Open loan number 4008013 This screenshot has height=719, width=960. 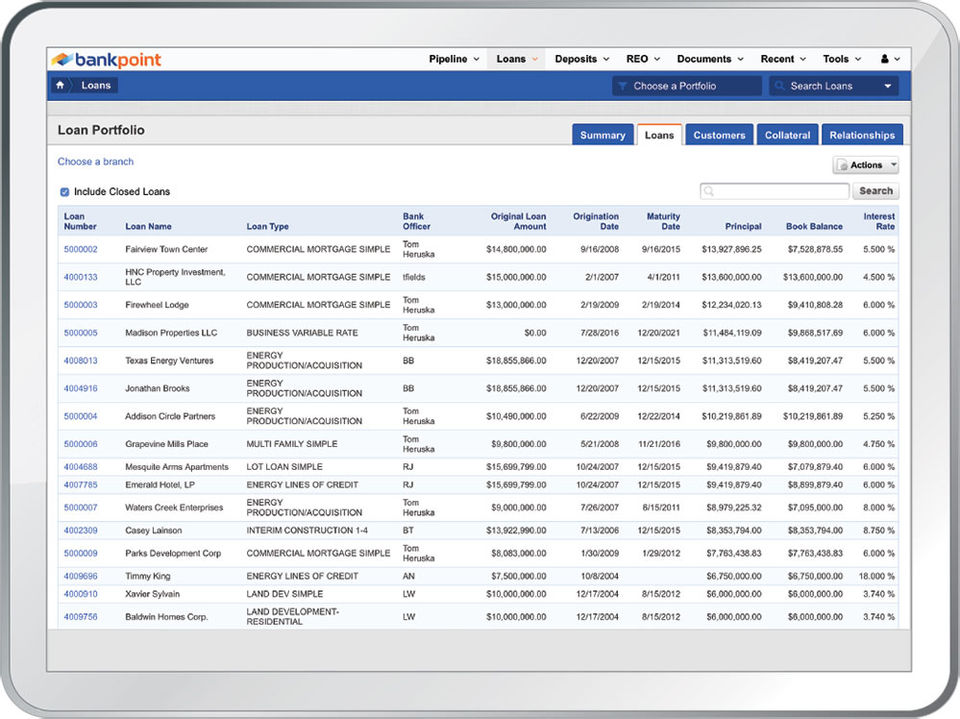81,361
